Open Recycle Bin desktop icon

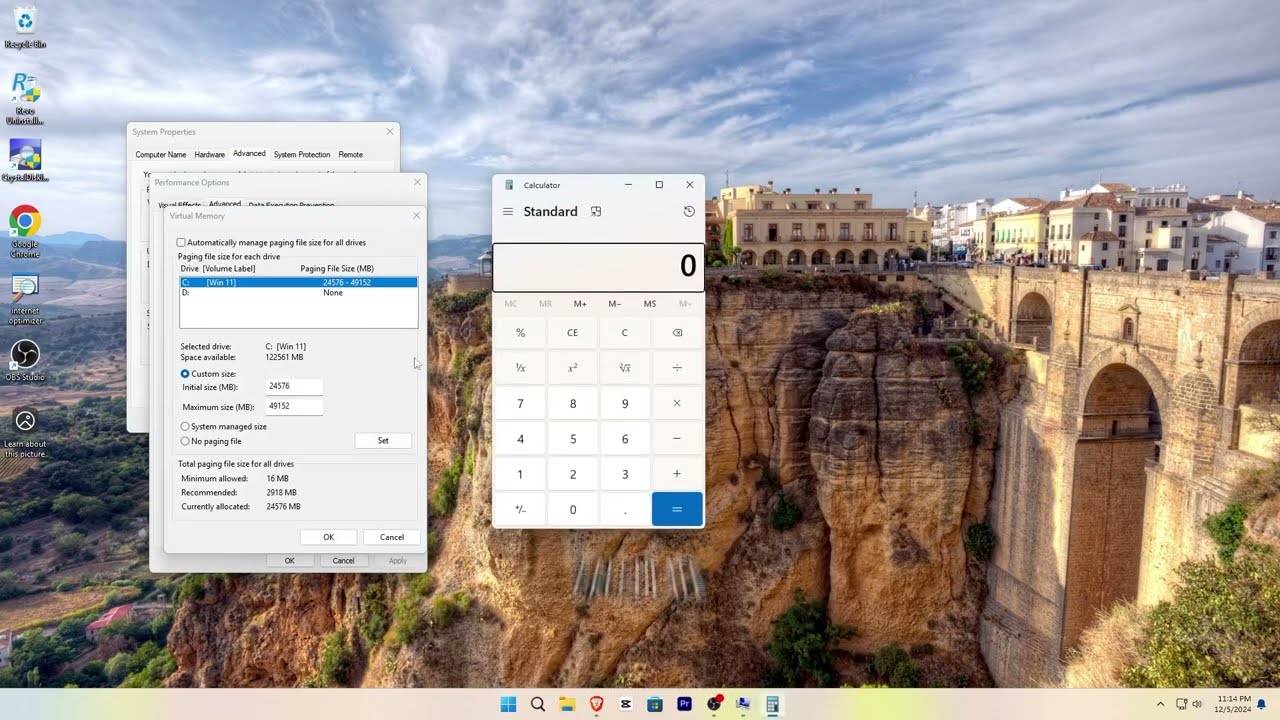pos(25,27)
